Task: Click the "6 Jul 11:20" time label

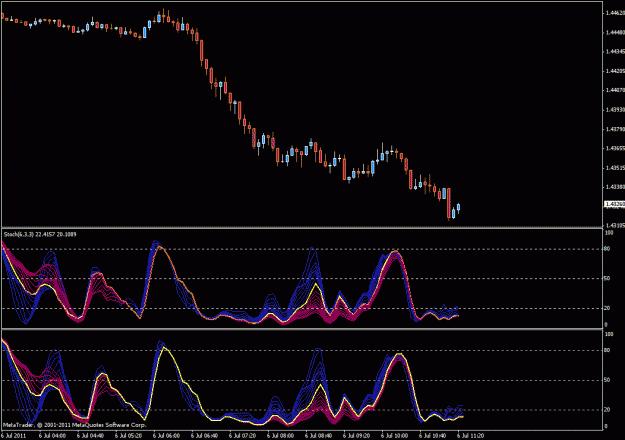Action: pos(471,436)
